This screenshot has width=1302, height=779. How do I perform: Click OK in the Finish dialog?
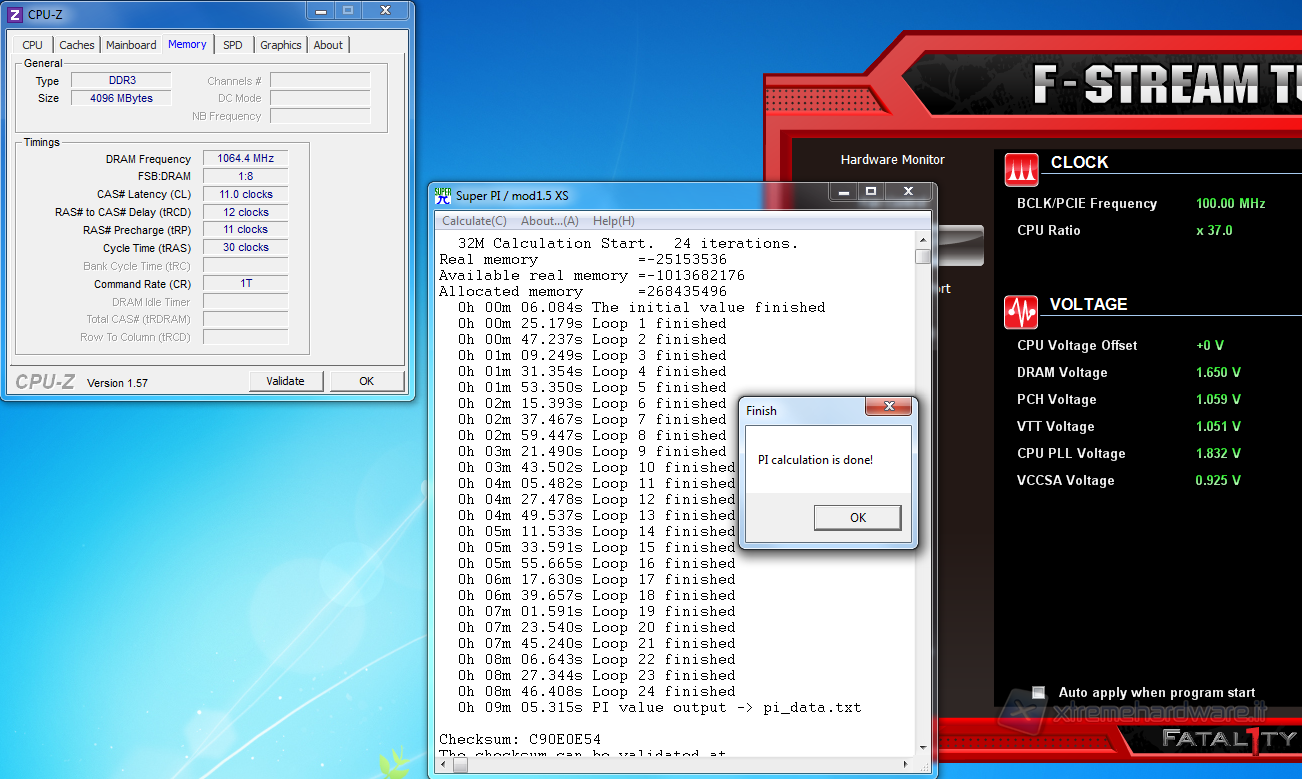857,518
